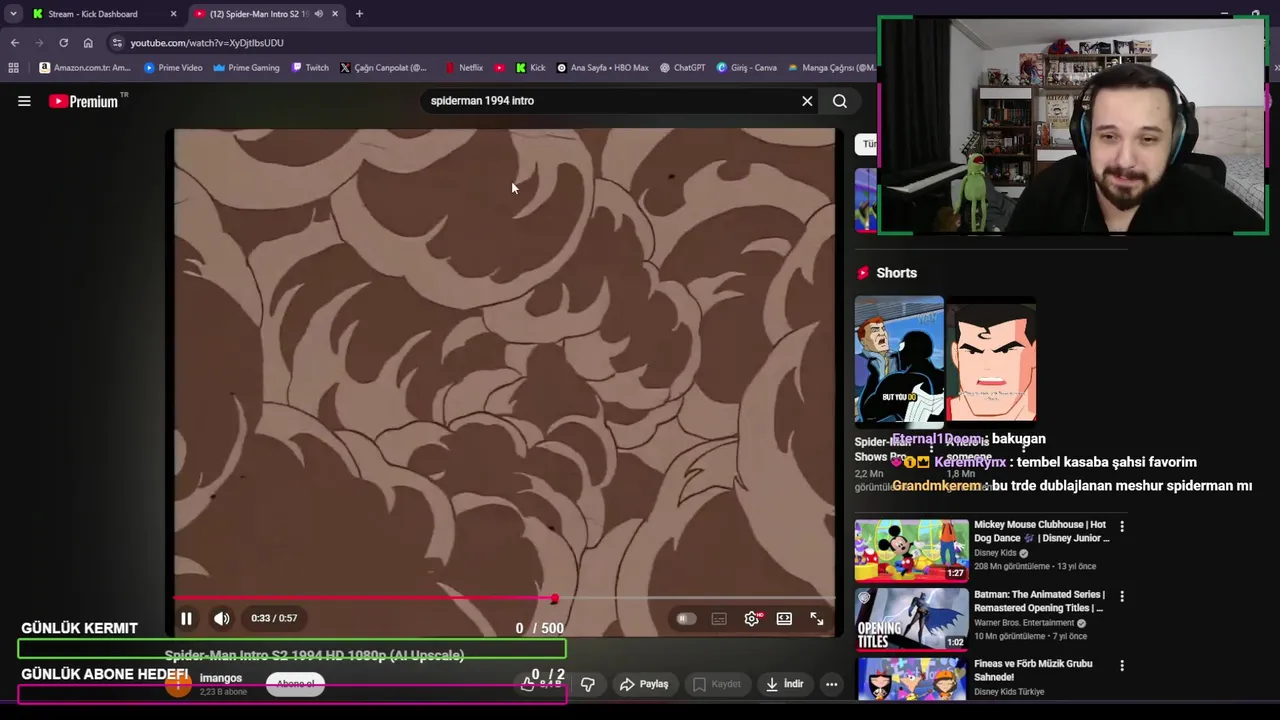The image size is (1280, 720).
Task: Open Twitch bookmark
Action: [x=310, y=68]
